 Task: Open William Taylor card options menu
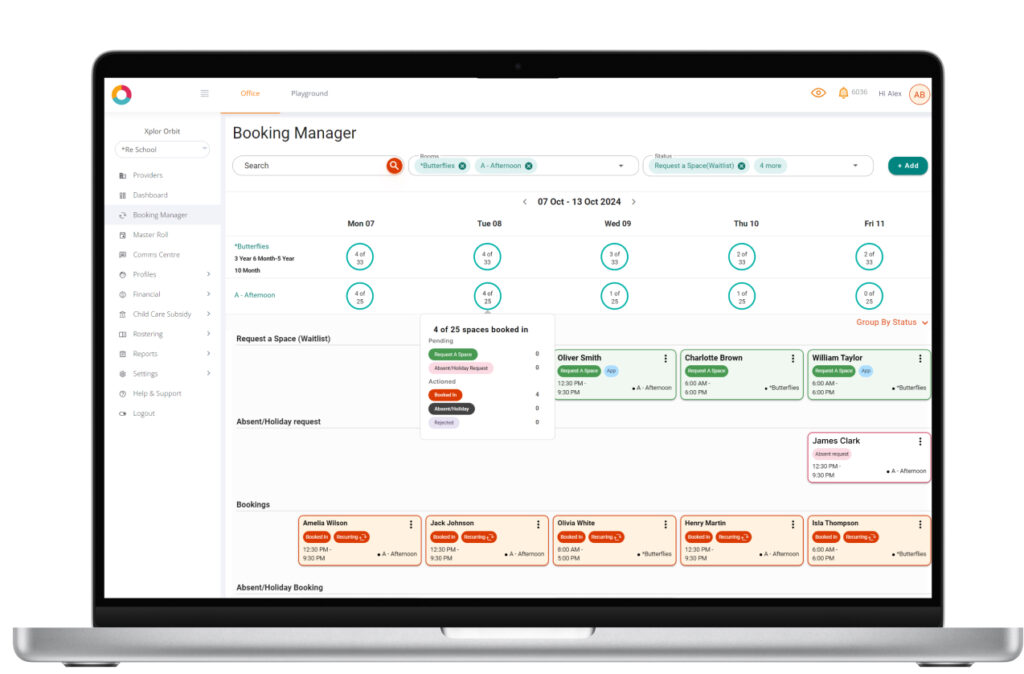tap(920, 359)
